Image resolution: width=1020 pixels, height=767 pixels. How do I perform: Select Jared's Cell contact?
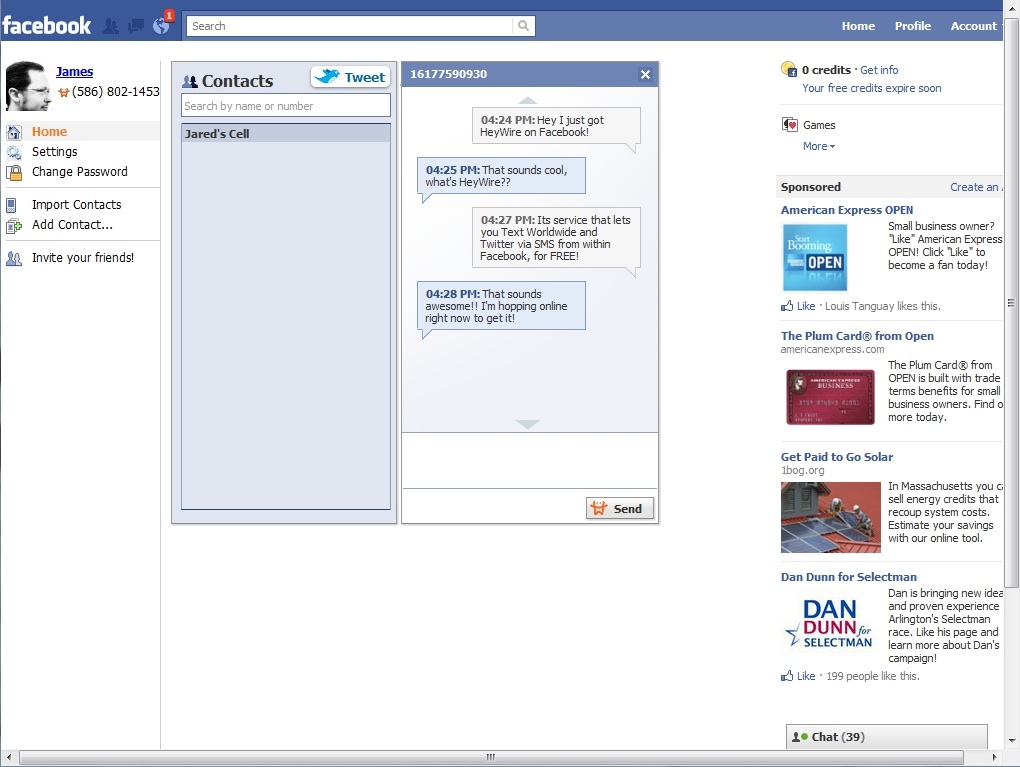click(x=286, y=133)
